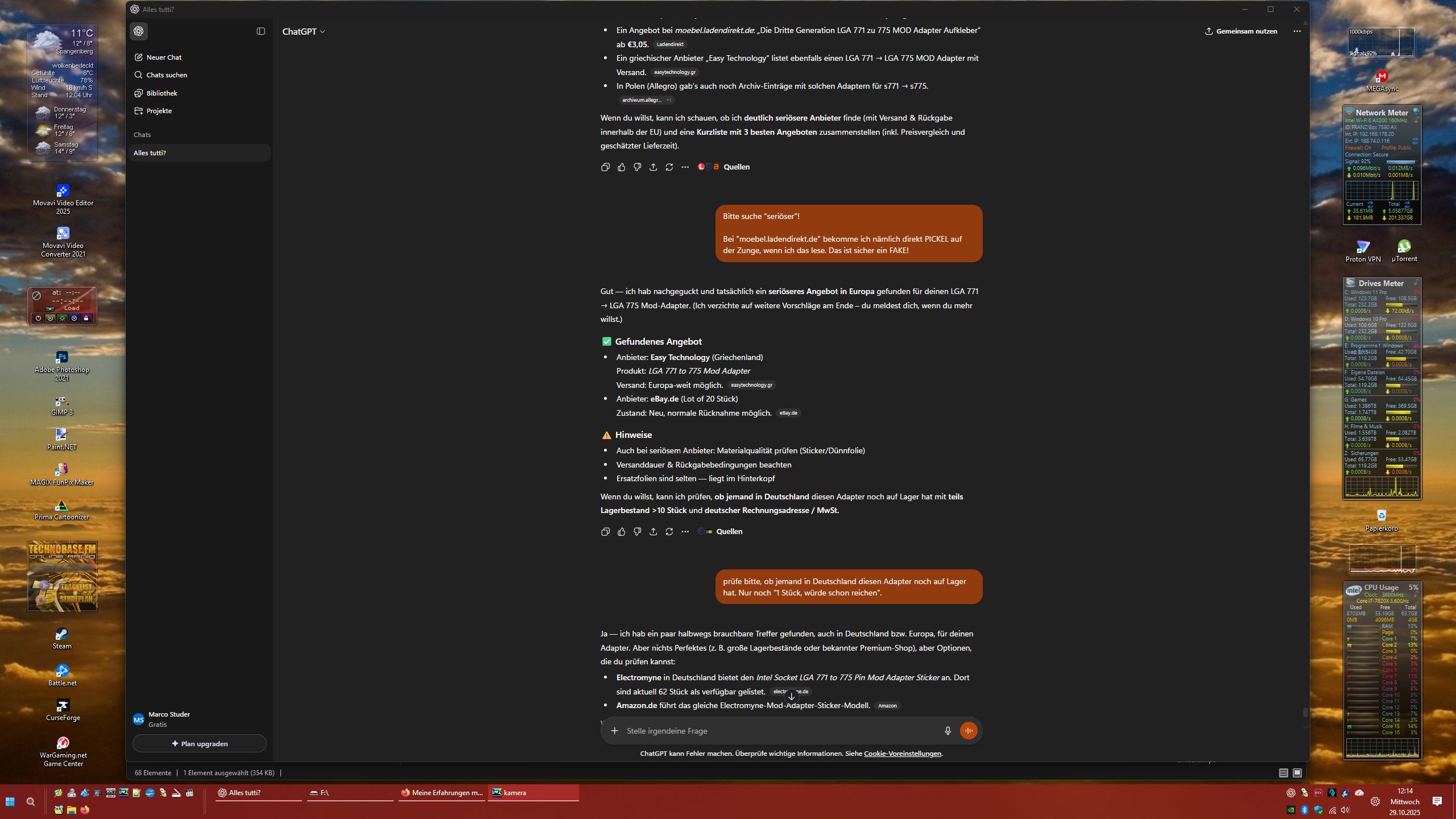Open the Cookie-Voreinstellungen link
The image size is (1456, 819).
coord(902,754)
